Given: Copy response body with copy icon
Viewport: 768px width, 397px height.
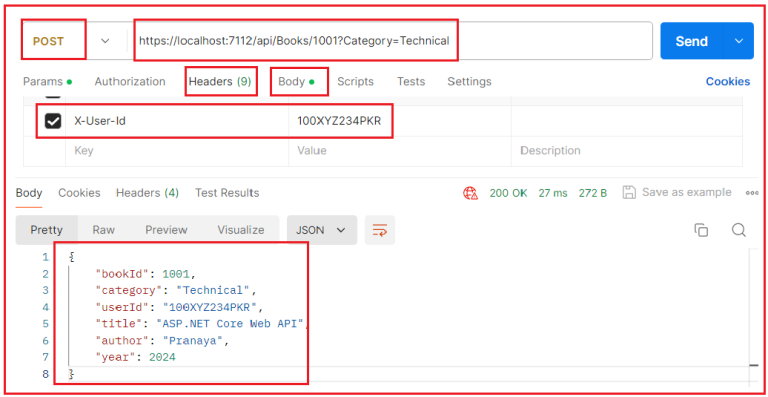Looking at the screenshot, I should [701, 230].
